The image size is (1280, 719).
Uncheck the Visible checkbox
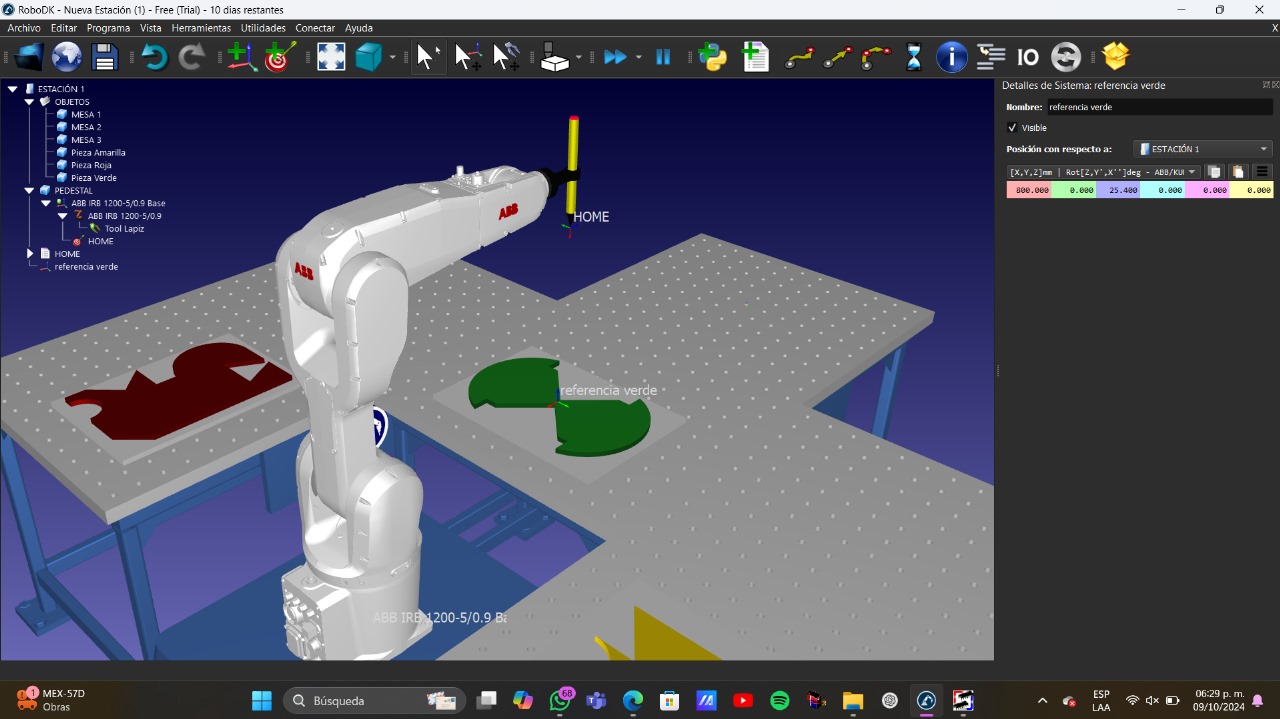click(x=1012, y=128)
